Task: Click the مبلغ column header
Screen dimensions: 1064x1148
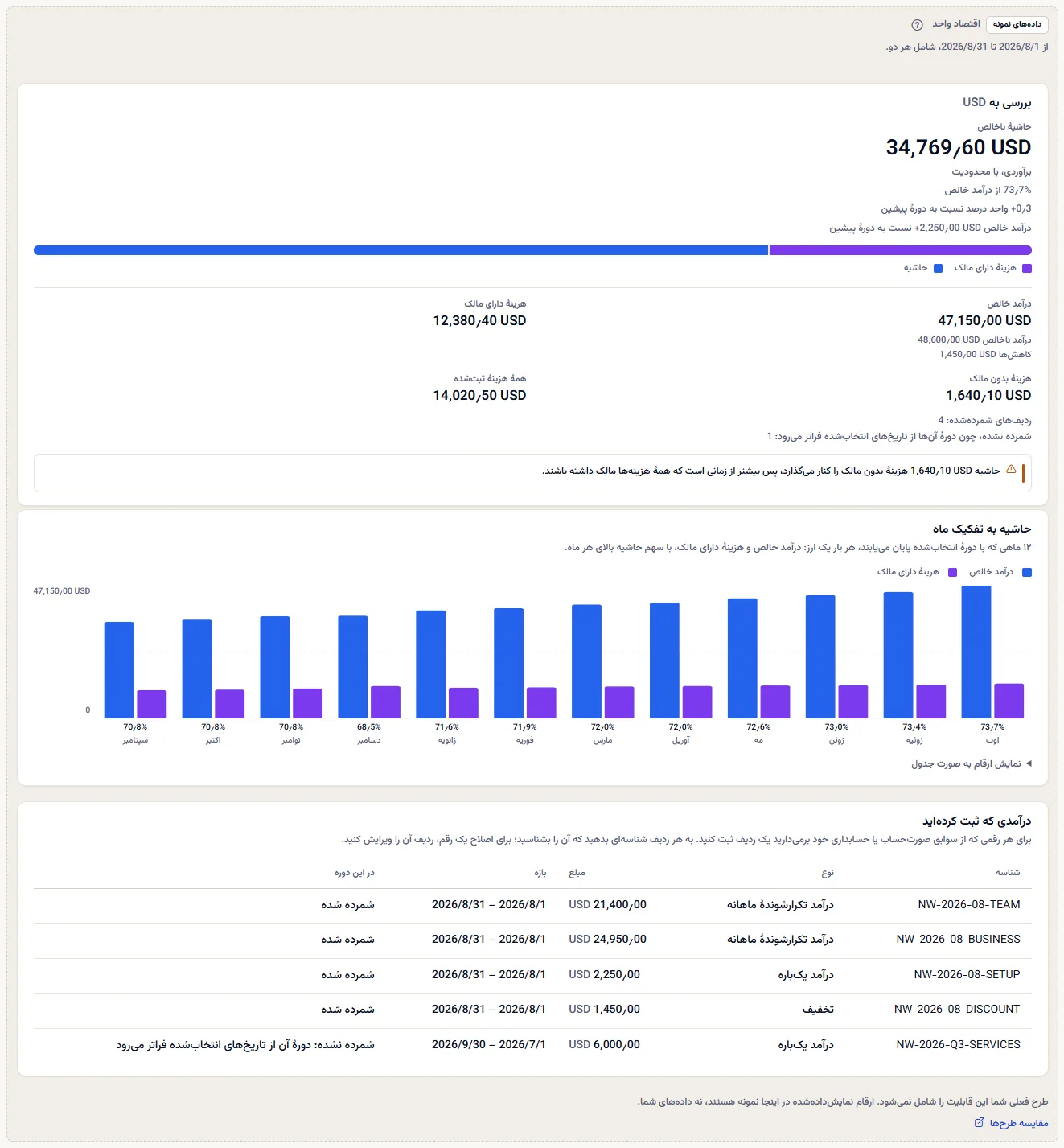Action: tap(577, 873)
